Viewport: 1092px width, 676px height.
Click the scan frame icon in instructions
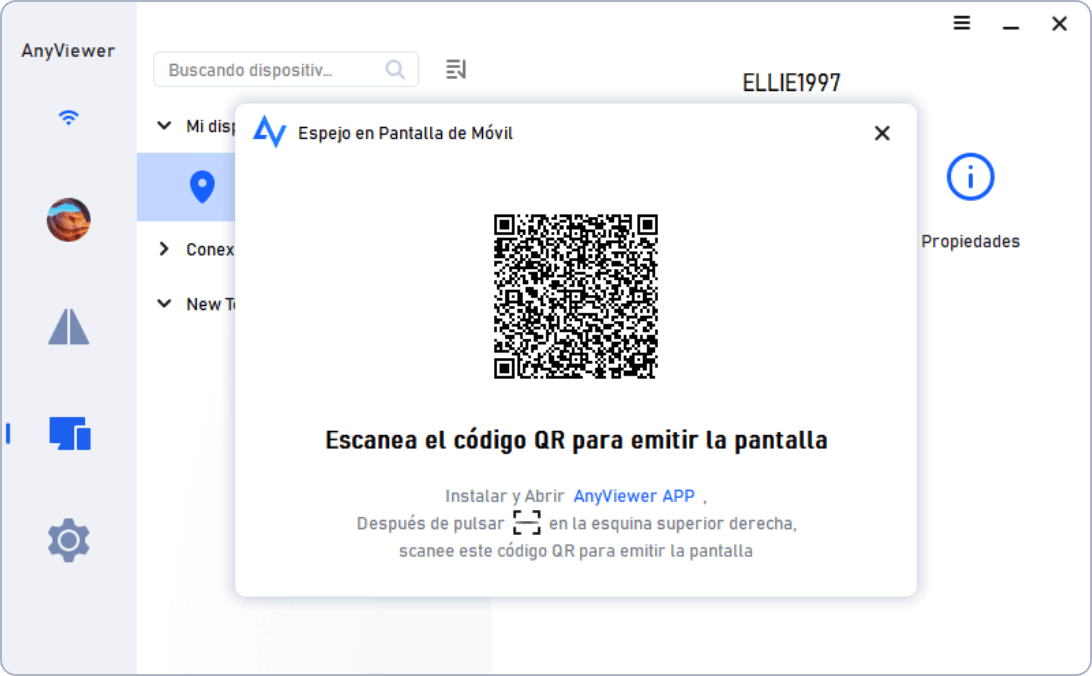pyautogui.click(x=526, y=523)
